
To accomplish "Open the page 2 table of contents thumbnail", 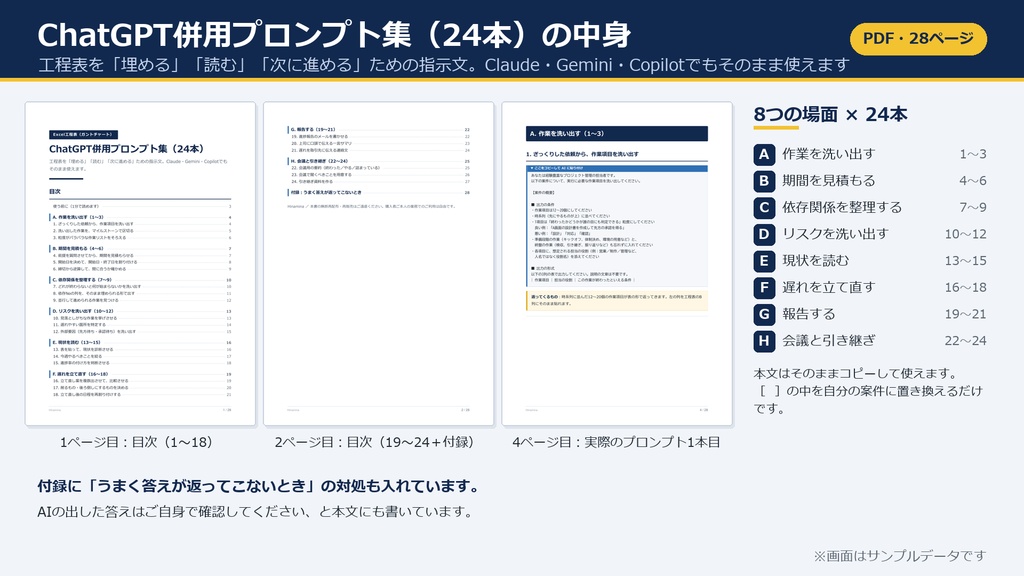I will pos(379,264).
